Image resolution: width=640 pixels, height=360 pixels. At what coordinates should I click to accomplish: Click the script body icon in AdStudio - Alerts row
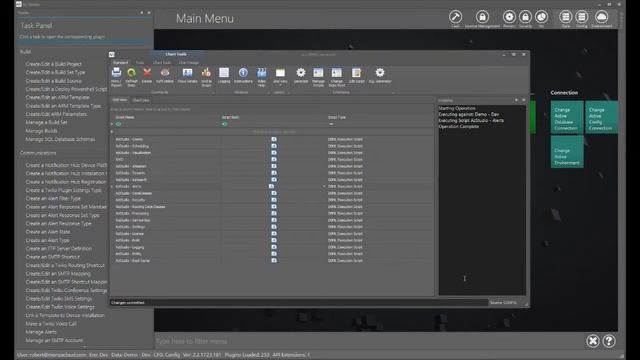pos(271,186)
